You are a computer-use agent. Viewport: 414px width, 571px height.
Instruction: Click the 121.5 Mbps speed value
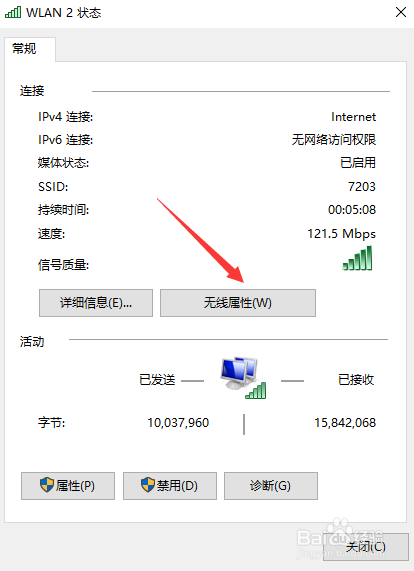(x=341, y=233)
